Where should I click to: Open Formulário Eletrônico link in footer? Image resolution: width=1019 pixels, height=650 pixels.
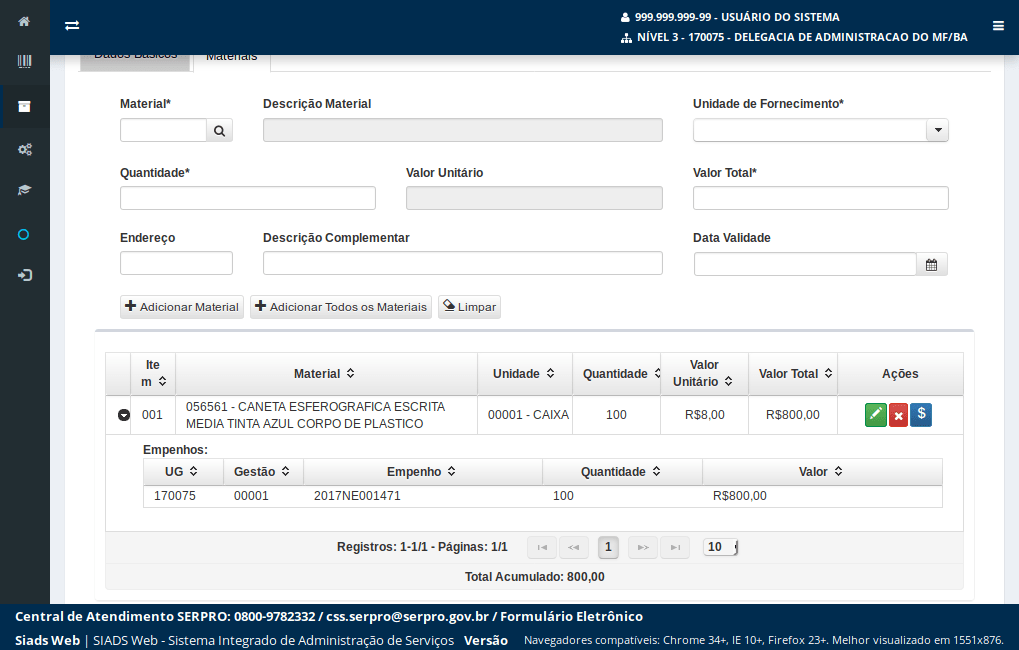[571, 616]
